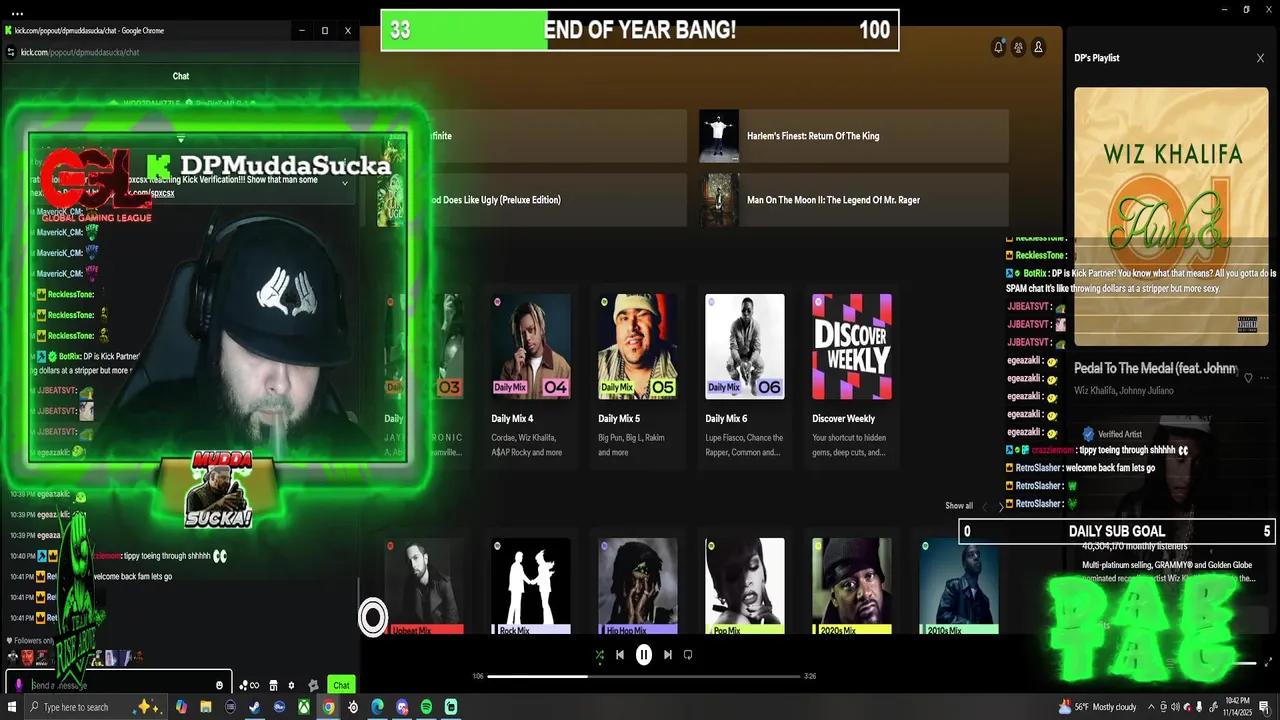Open the Pop Mix card
The height and width of the screenshot is (720, 1280).
click(x=744, y=587)
